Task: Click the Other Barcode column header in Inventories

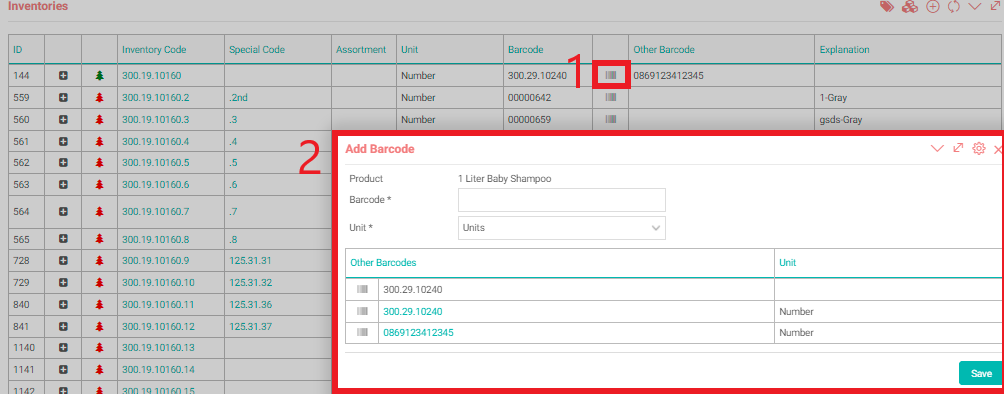Action: click(663, 49)
